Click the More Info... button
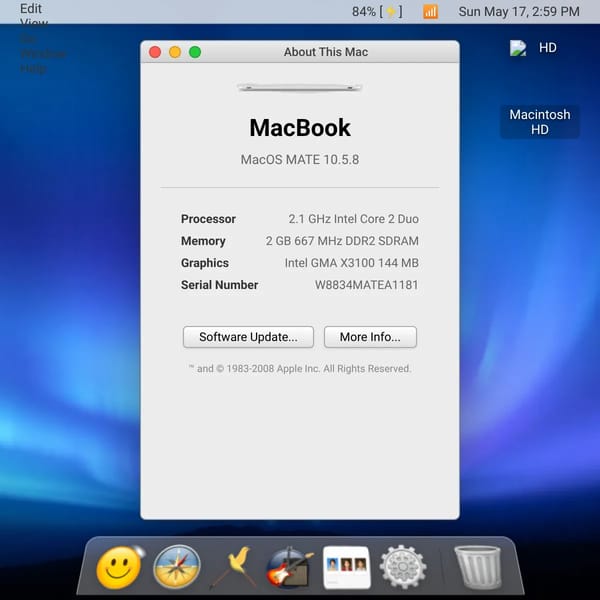This screenshot has height=600, width=600. coord(370,337)
